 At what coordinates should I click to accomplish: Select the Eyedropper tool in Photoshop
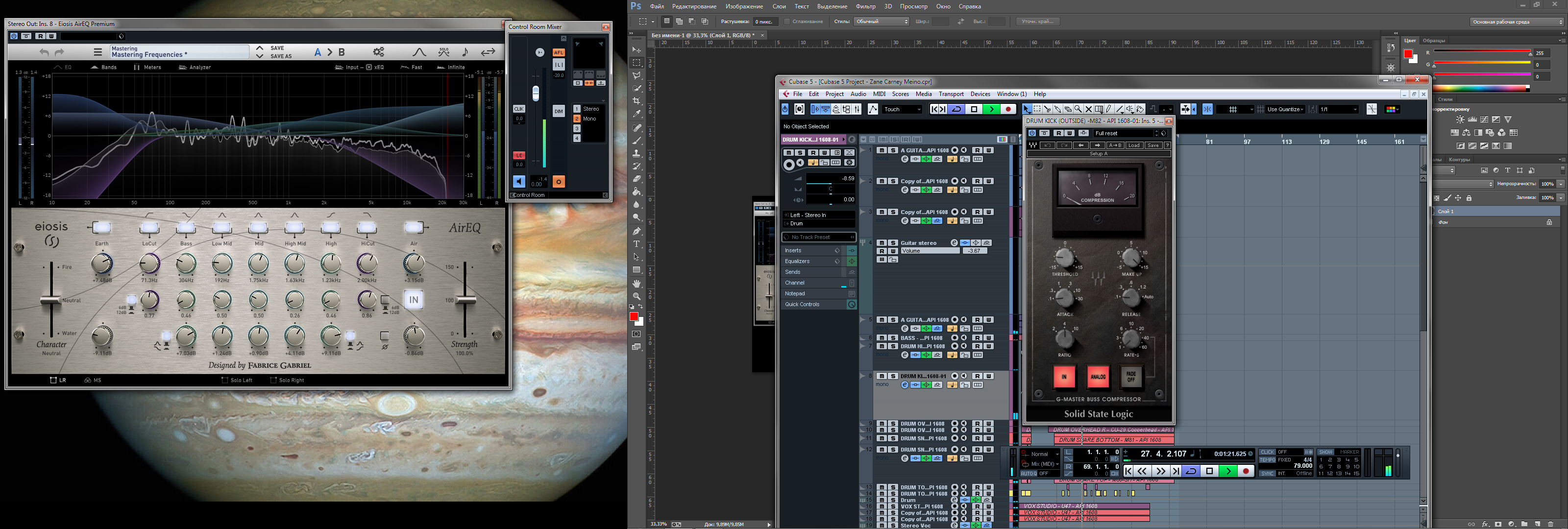pos(637,115)
